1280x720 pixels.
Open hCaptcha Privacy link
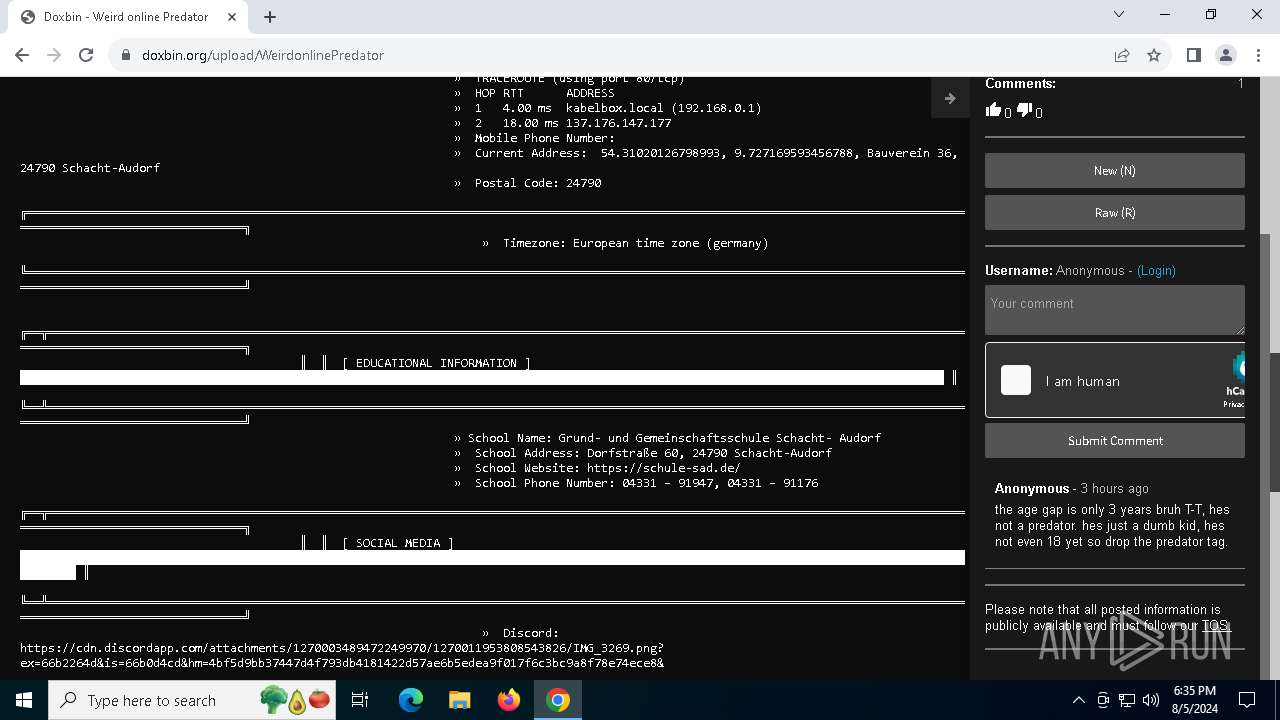tap(1233, 404)
